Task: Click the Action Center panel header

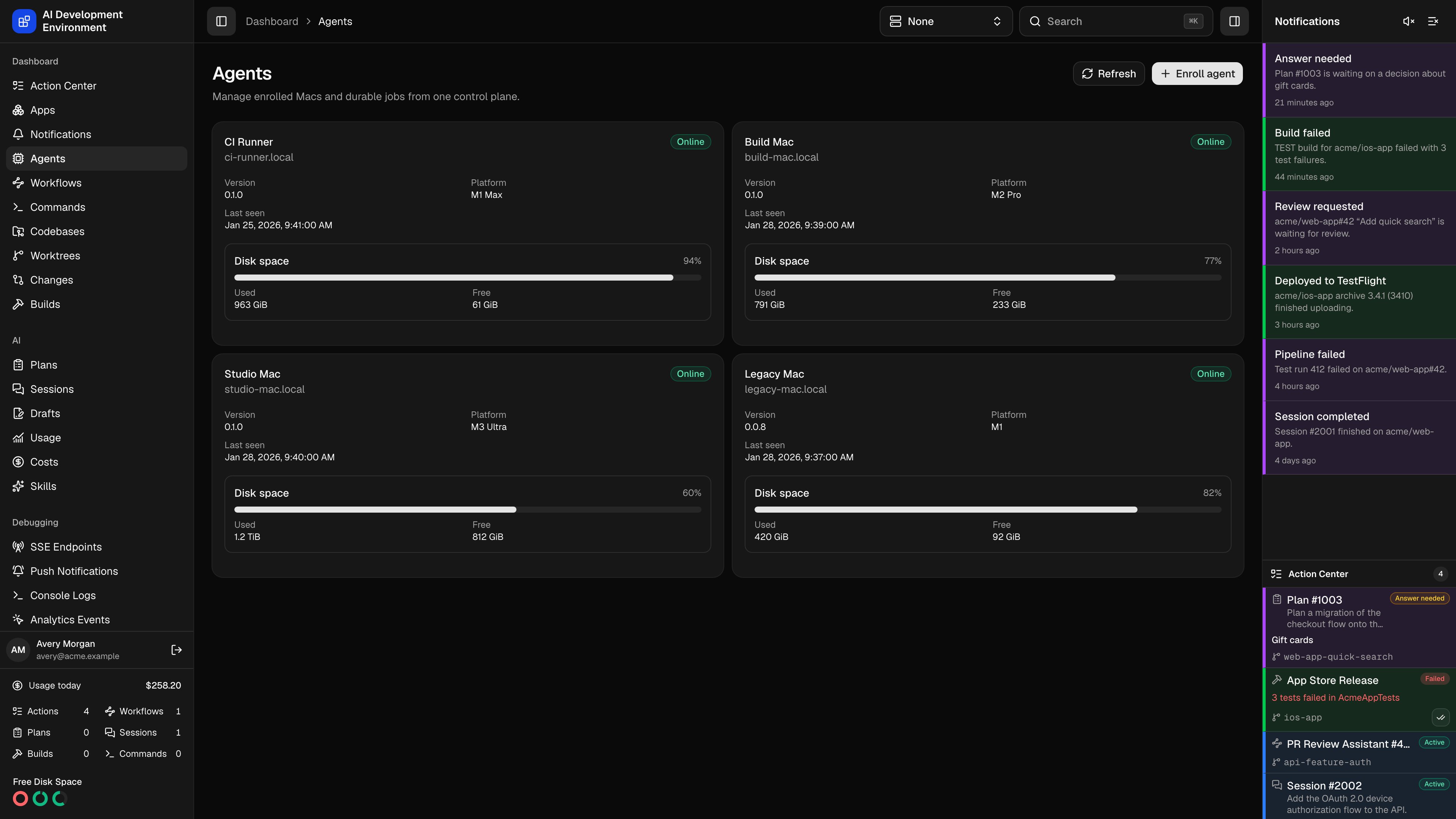Action: (x=1359, y=574)
